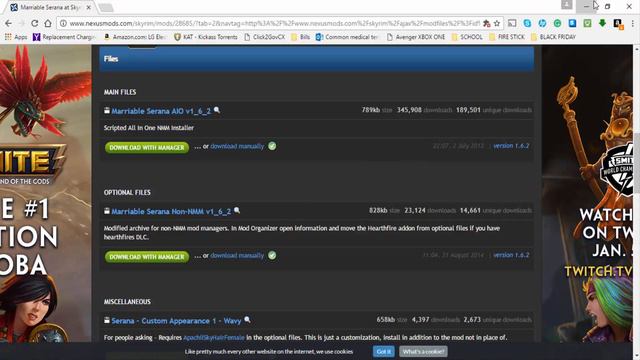Open Marriable Serana Non-NMM v1_6_2 file link
The height and width of the screenshot is (360, 640).
pos(171,211)
